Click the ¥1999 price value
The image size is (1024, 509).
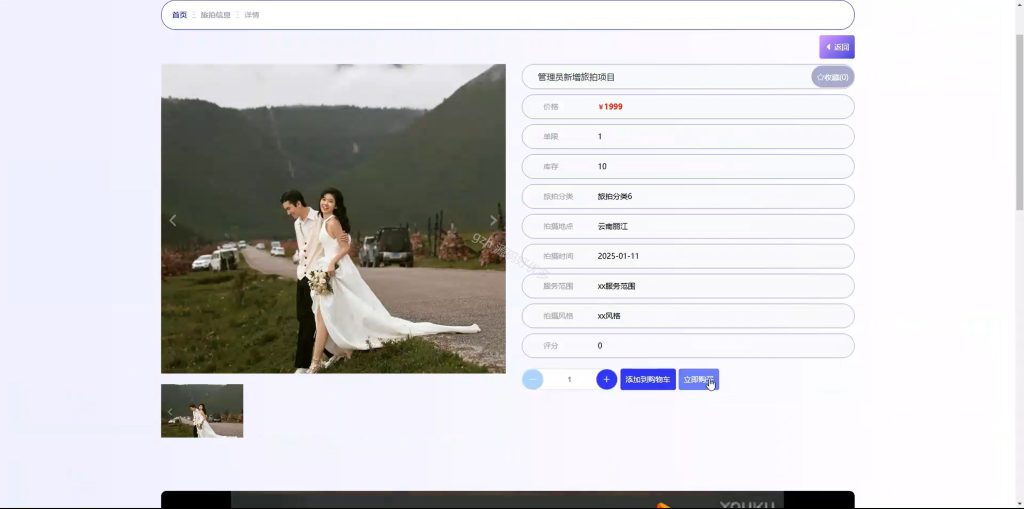pyautogui.click(x=610, y=107)
